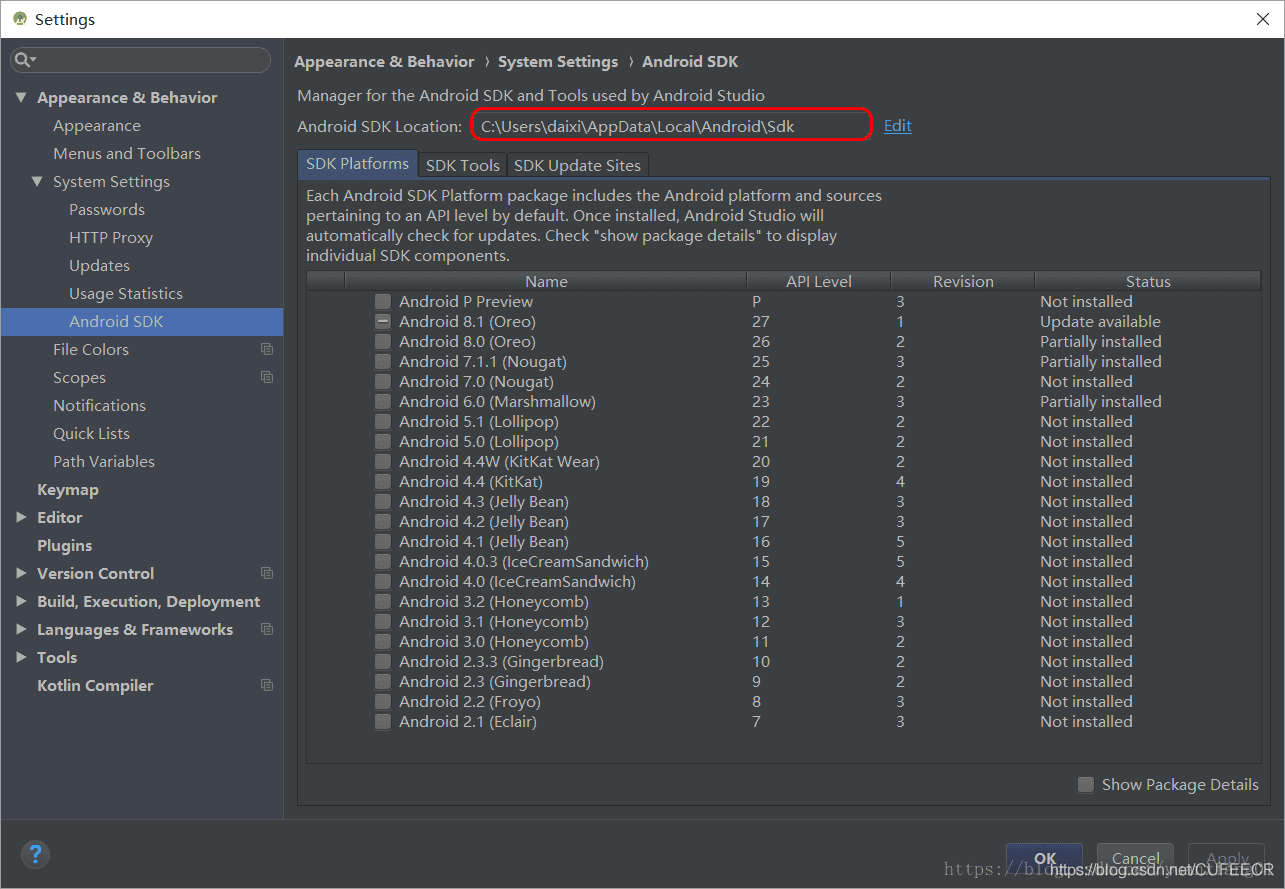Open the Updates settings page
The height and width of the screenshot is (889, 1285).
click(99, 265)
